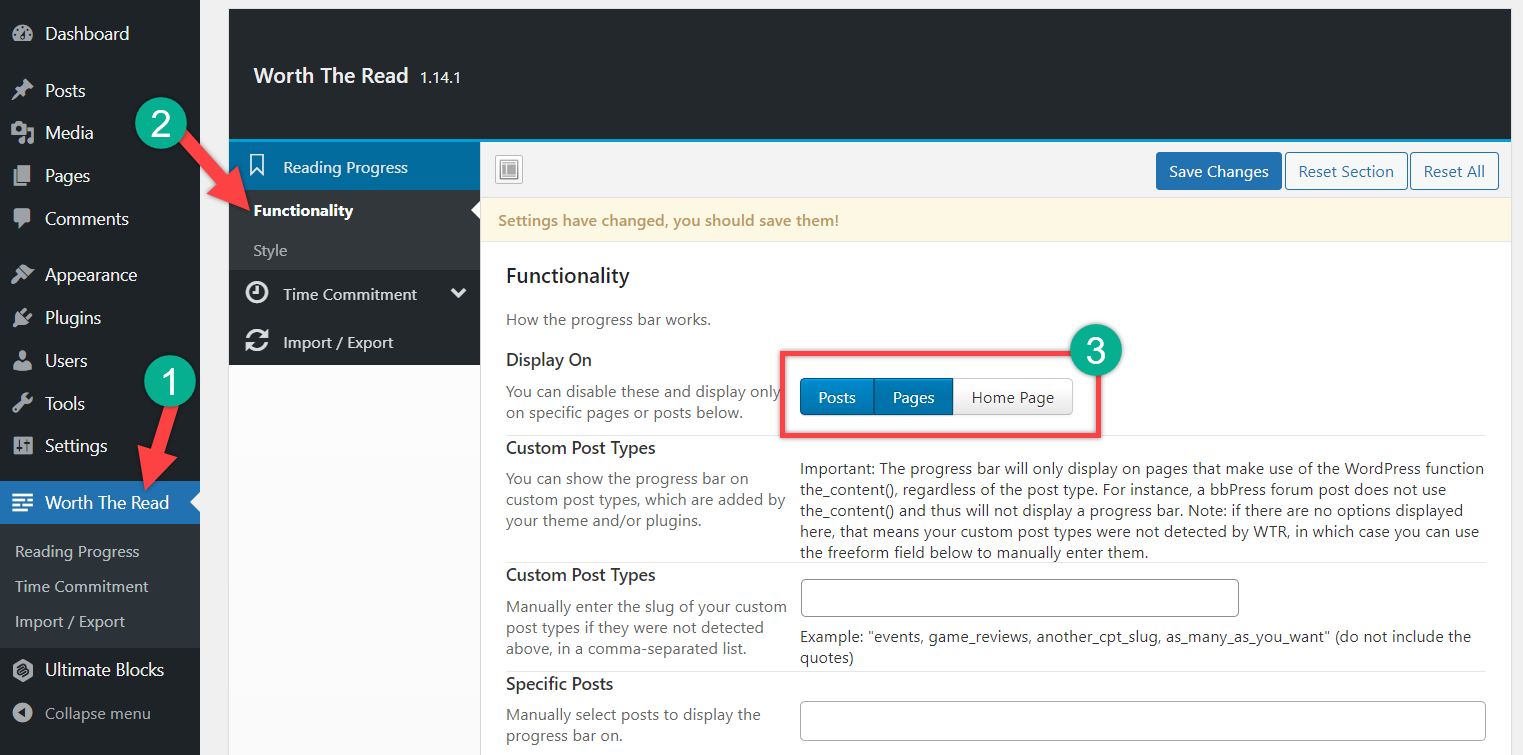Screen dimensions: 1523x755
Task: Click the Custom Post Types text field
Action: click(x=1018, y=597)
